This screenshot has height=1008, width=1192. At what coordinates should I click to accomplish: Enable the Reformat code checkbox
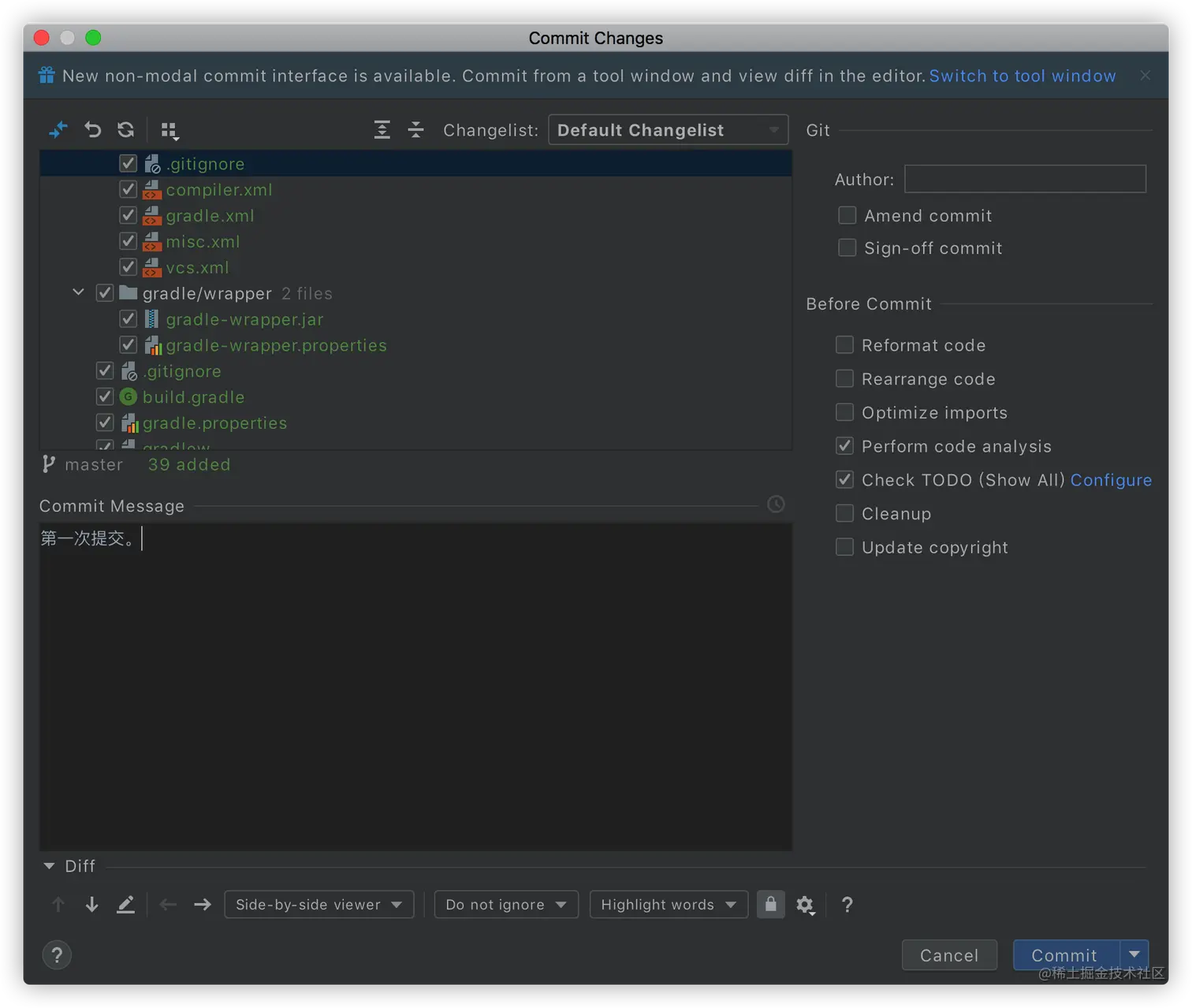pyautogui.click(x=844, y=344)
